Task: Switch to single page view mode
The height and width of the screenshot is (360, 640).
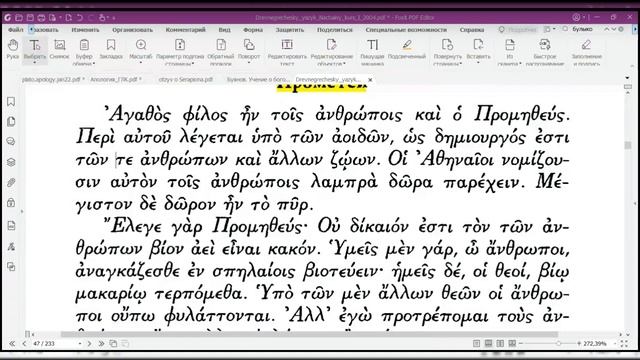Action: pos(476,344)
